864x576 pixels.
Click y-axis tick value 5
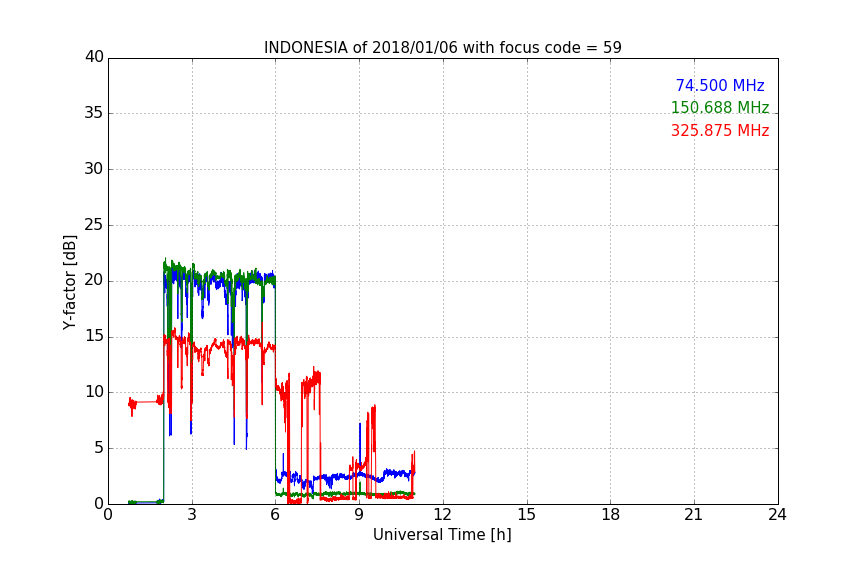tap(99, 448)
